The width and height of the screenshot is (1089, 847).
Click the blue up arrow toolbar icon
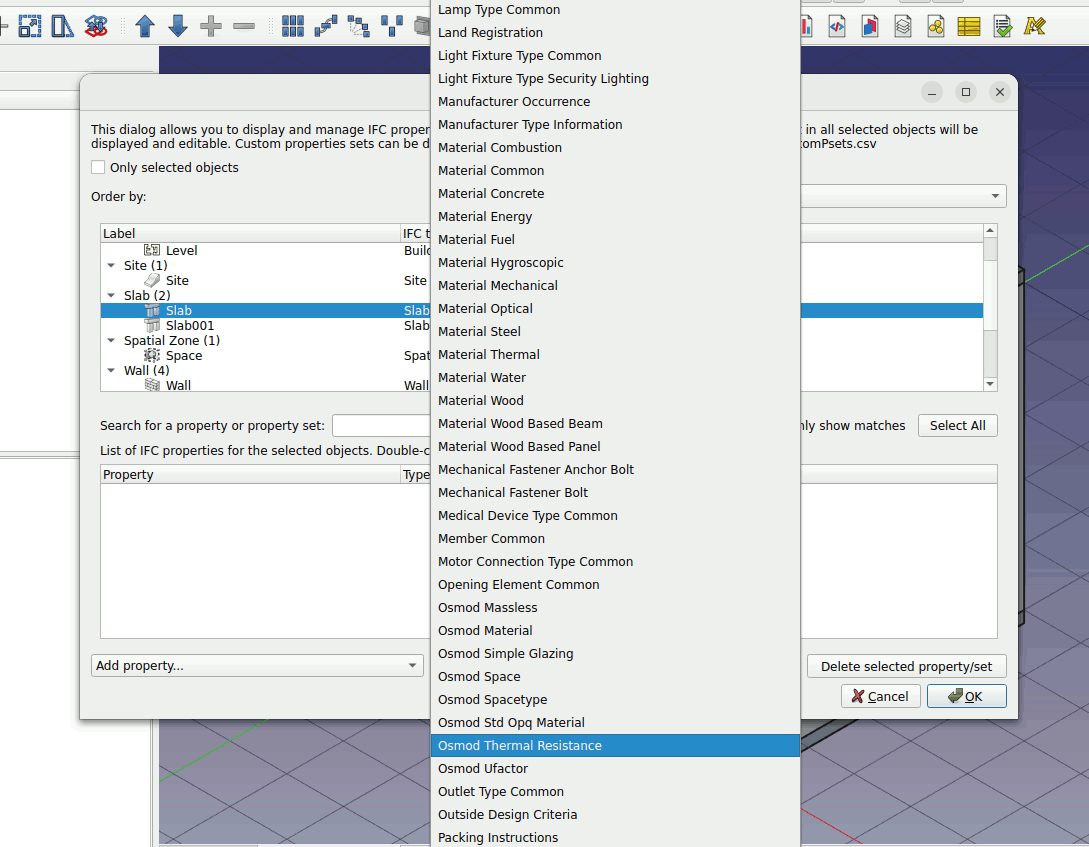point(145,26)
